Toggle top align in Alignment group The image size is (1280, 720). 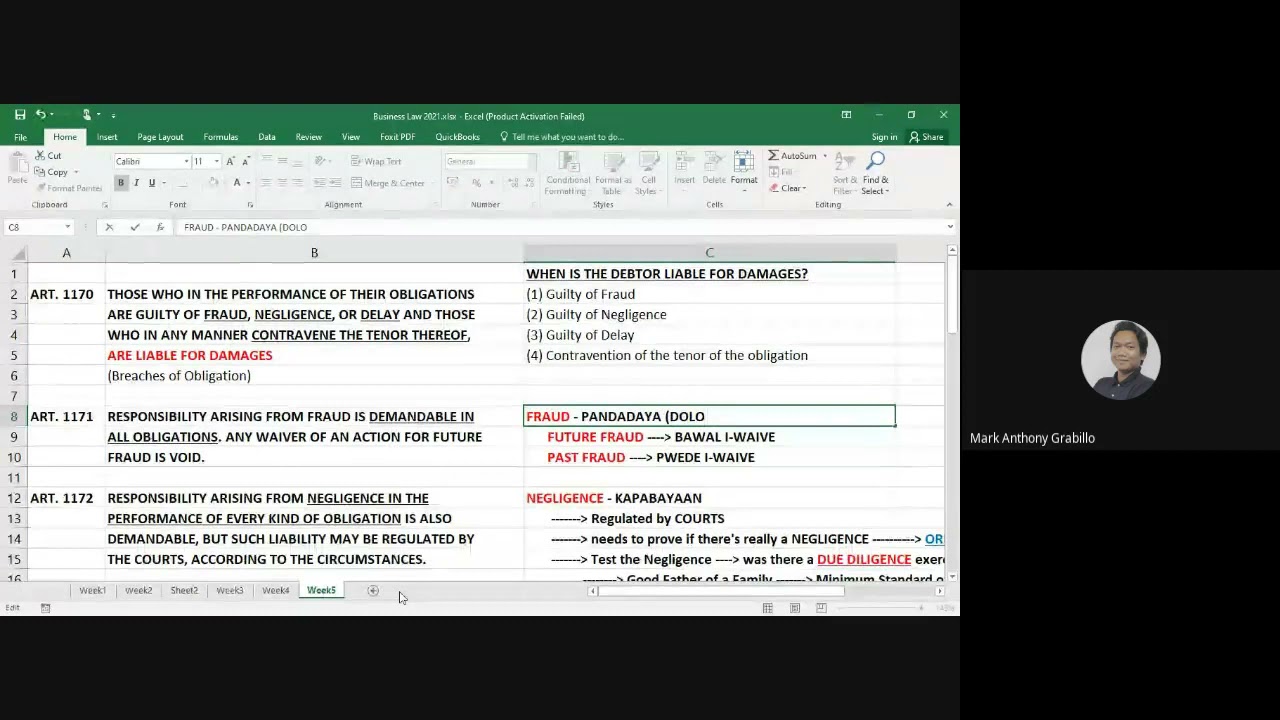pos(266,161)
